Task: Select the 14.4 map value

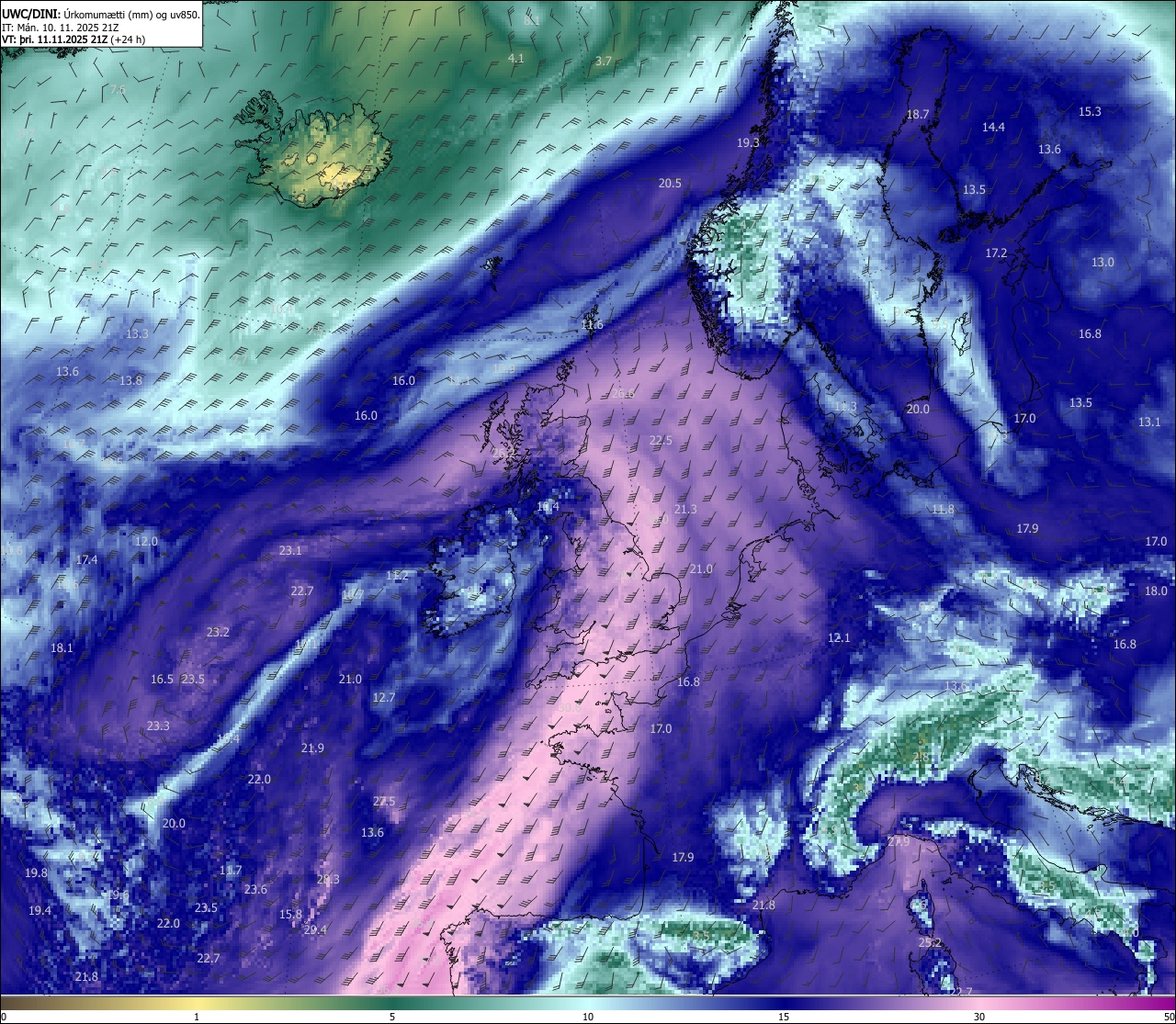Action: (x=993, y=128)
